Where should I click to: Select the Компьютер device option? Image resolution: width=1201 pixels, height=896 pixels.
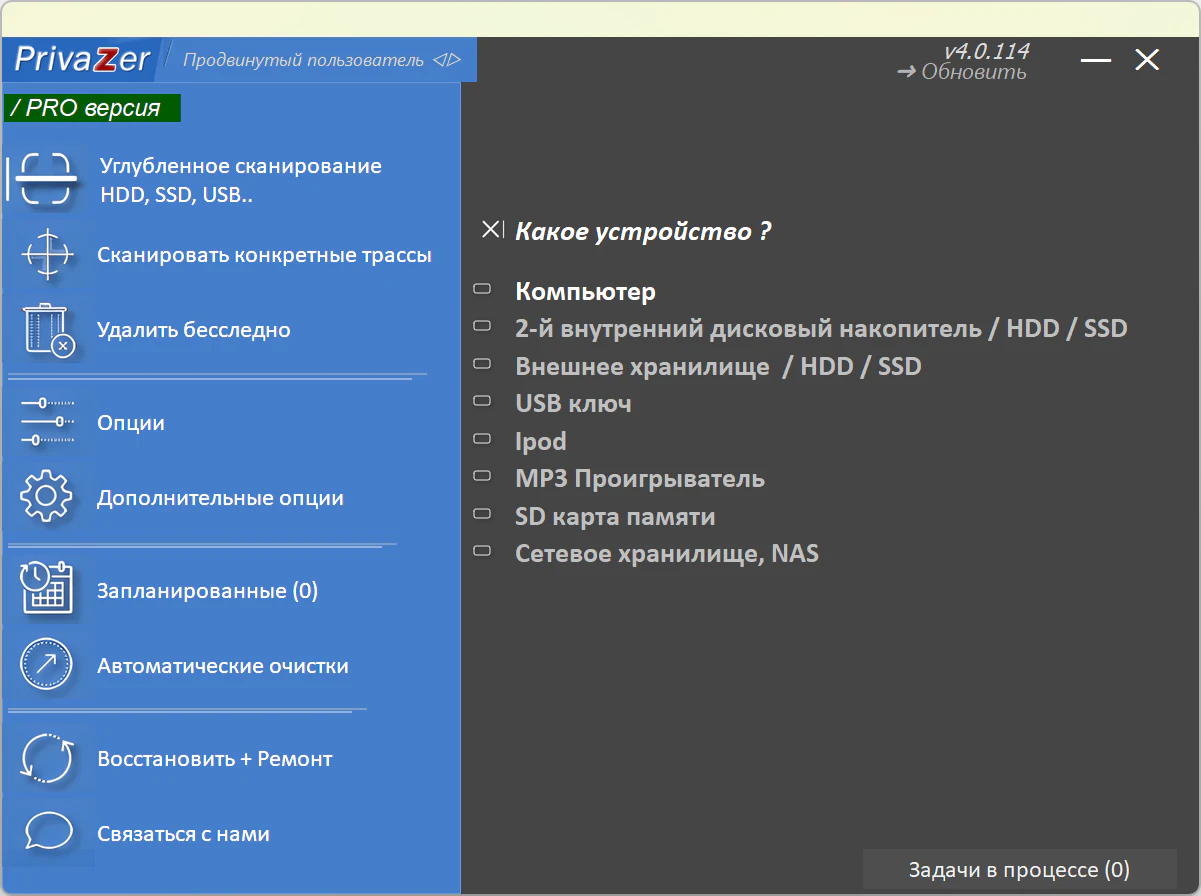click(585, 292)
